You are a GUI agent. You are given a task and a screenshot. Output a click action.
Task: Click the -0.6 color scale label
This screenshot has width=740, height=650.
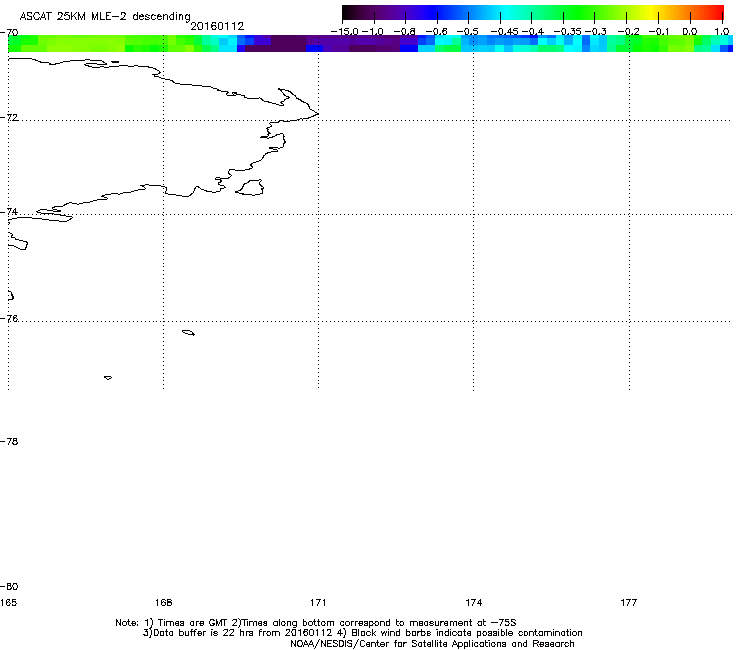pos(436,32)
